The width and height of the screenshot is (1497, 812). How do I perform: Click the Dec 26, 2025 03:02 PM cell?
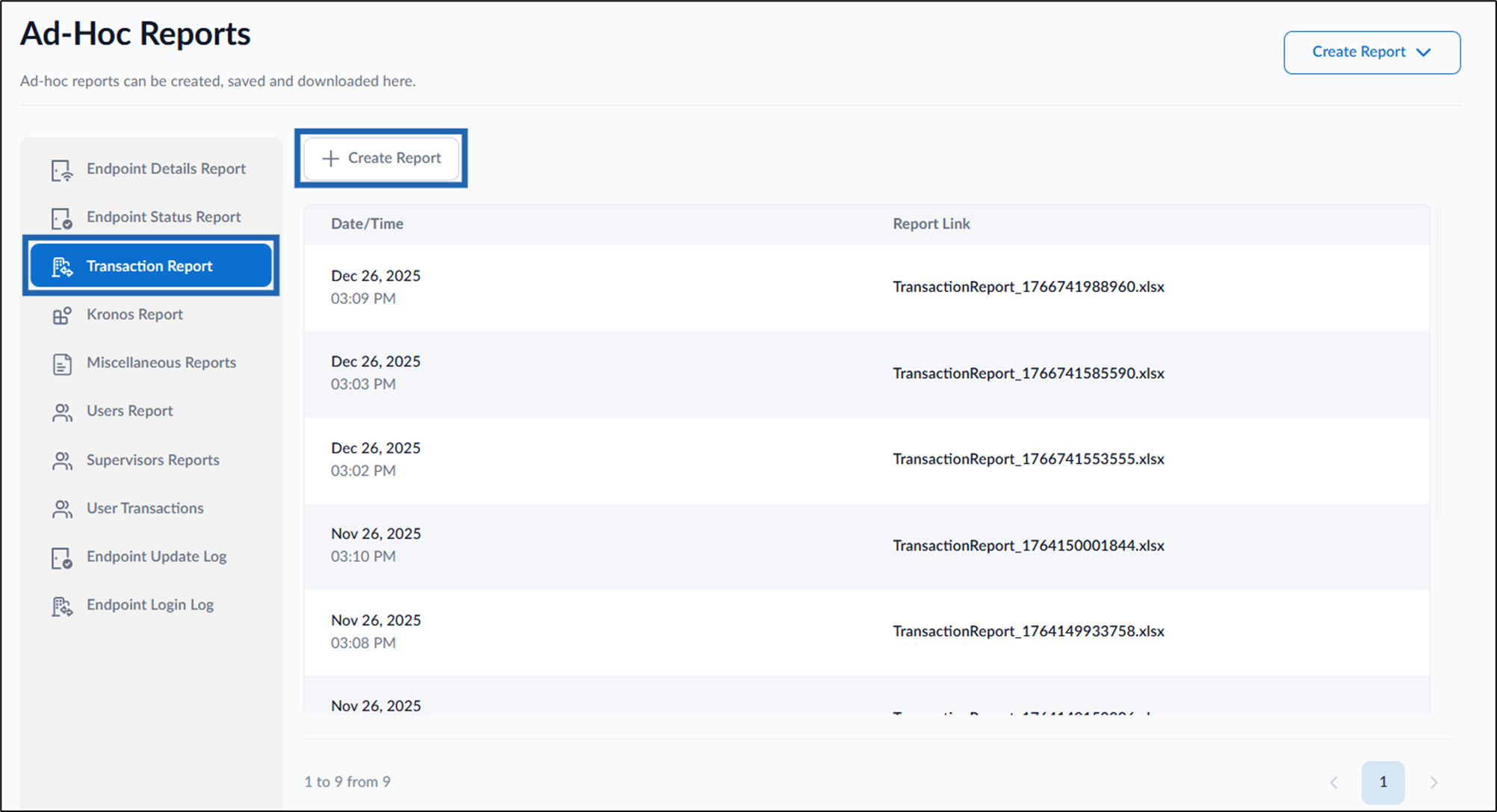click(x=376, y=459)
